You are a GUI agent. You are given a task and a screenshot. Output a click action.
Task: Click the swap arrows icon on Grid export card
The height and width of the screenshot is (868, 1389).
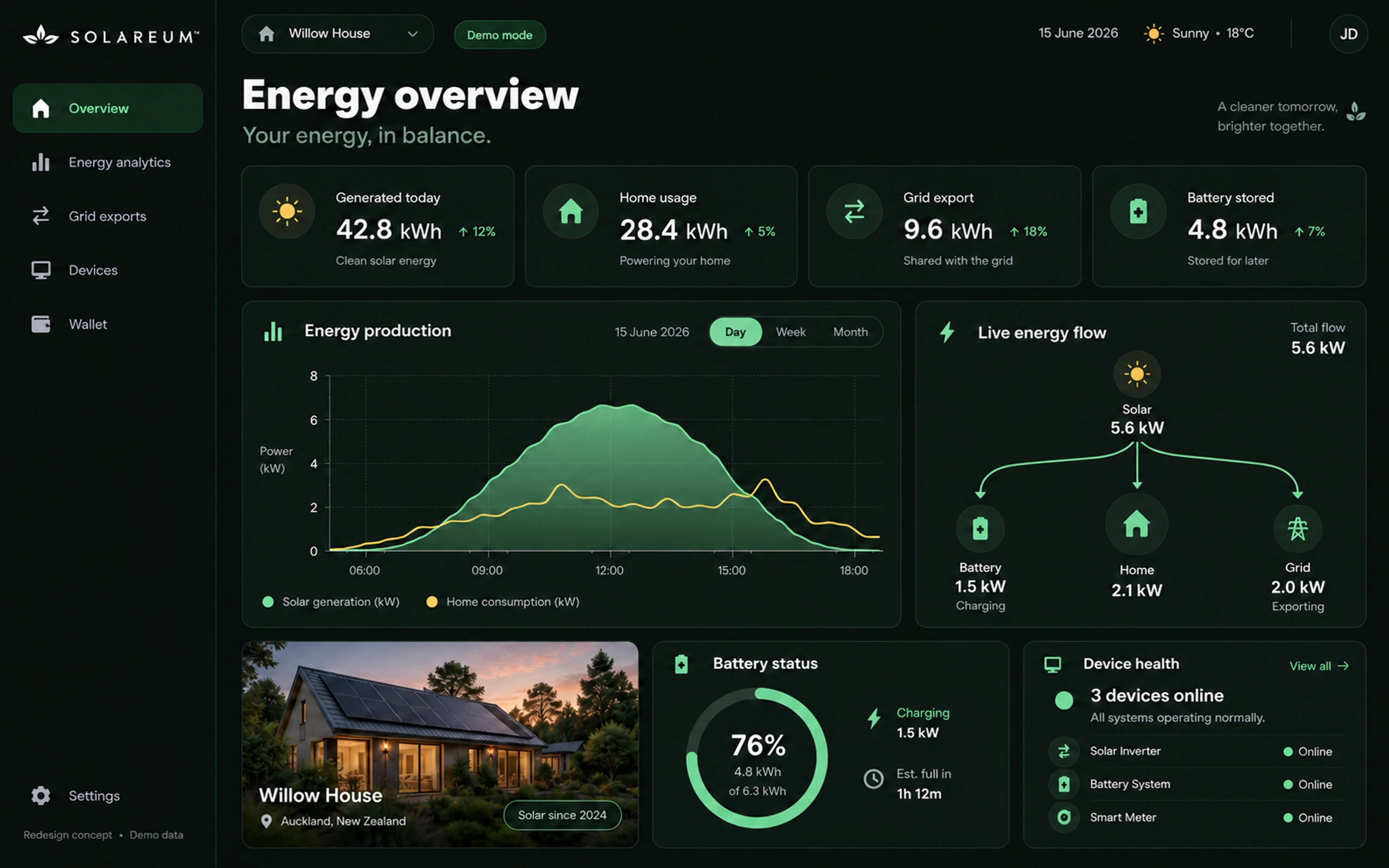(854, 211)
